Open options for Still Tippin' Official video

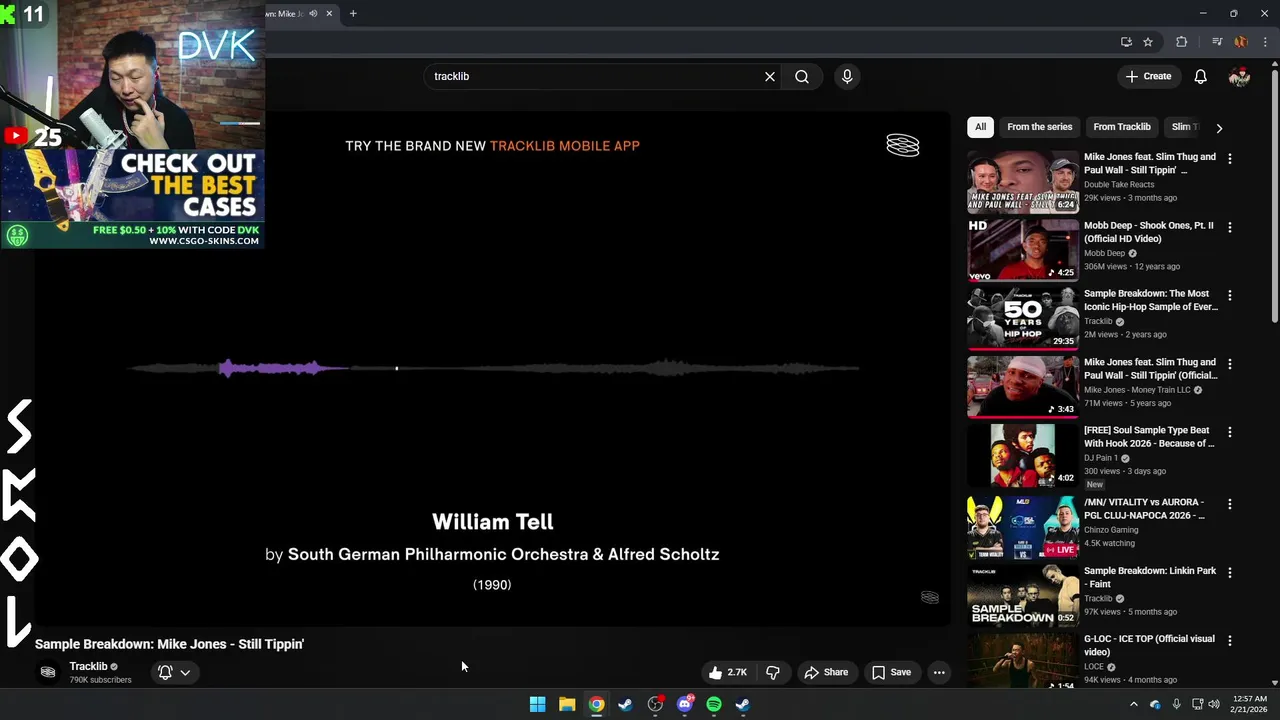point(1230,364)
